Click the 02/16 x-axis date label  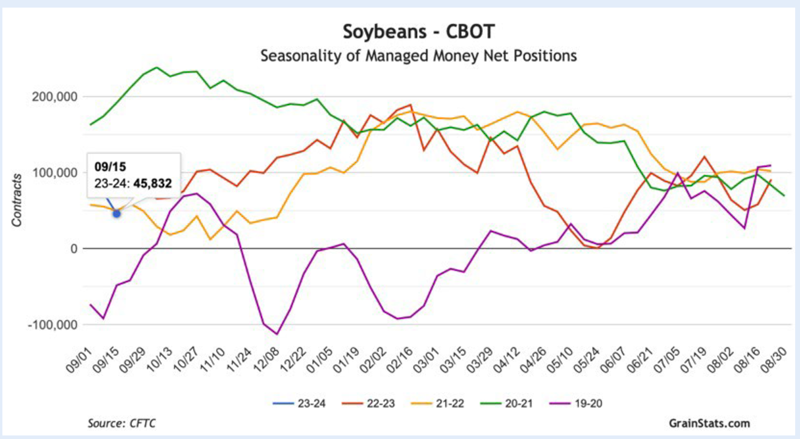click(399, 360)
